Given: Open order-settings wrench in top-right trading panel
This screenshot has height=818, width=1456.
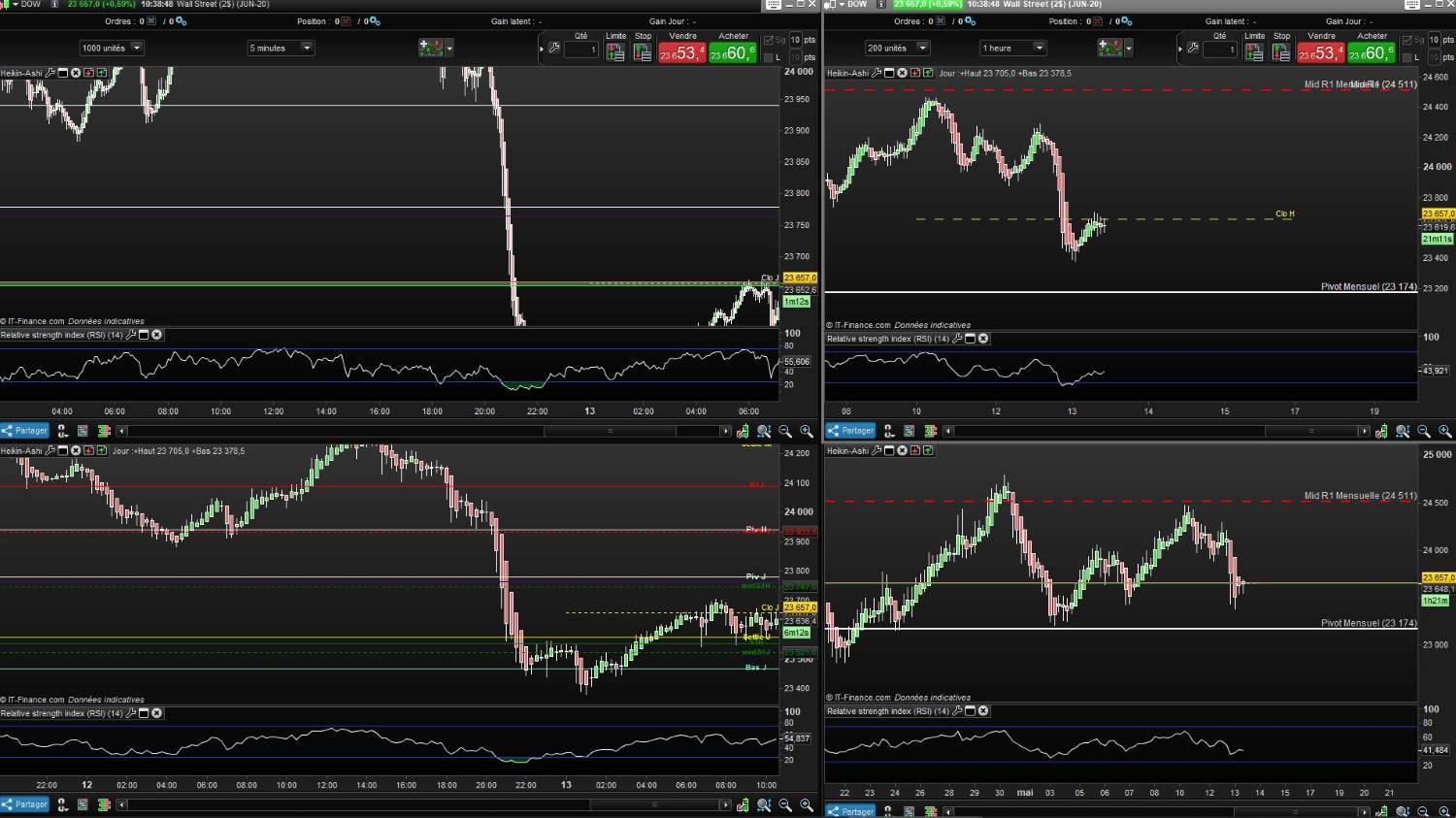Looking at the screenshot, I should pos(1193,47).
